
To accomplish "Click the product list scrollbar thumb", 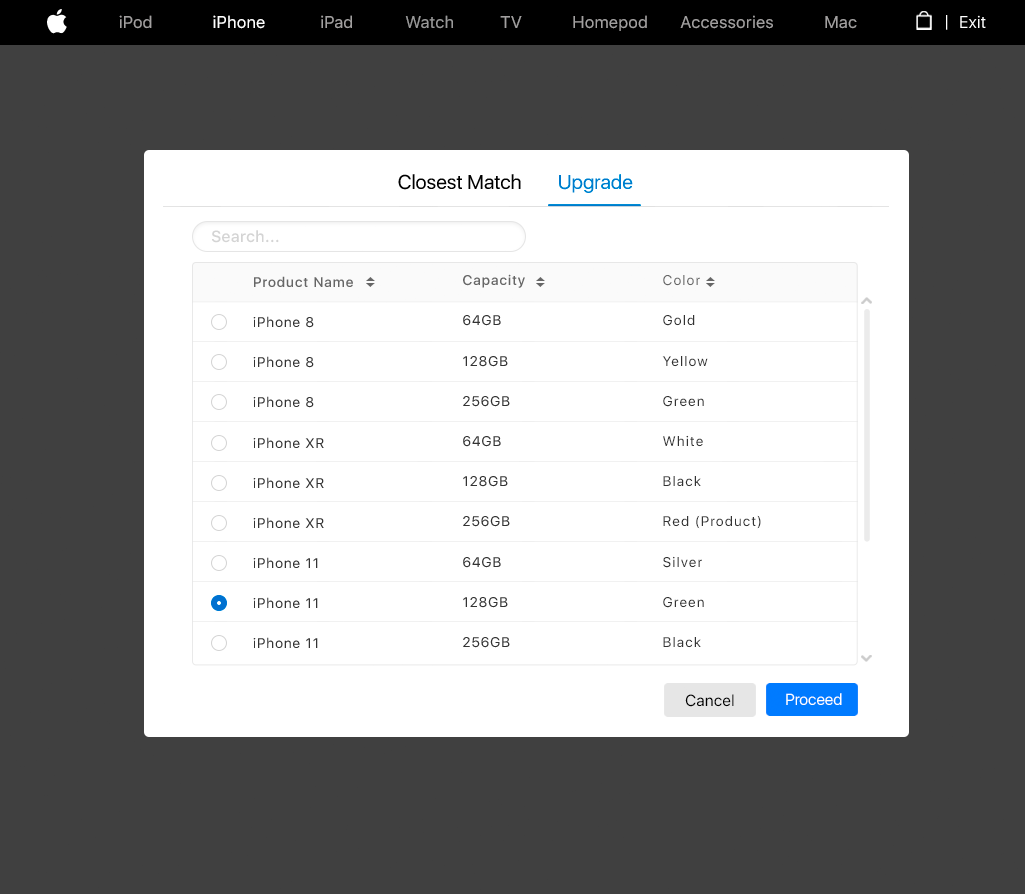I will 867,425.
